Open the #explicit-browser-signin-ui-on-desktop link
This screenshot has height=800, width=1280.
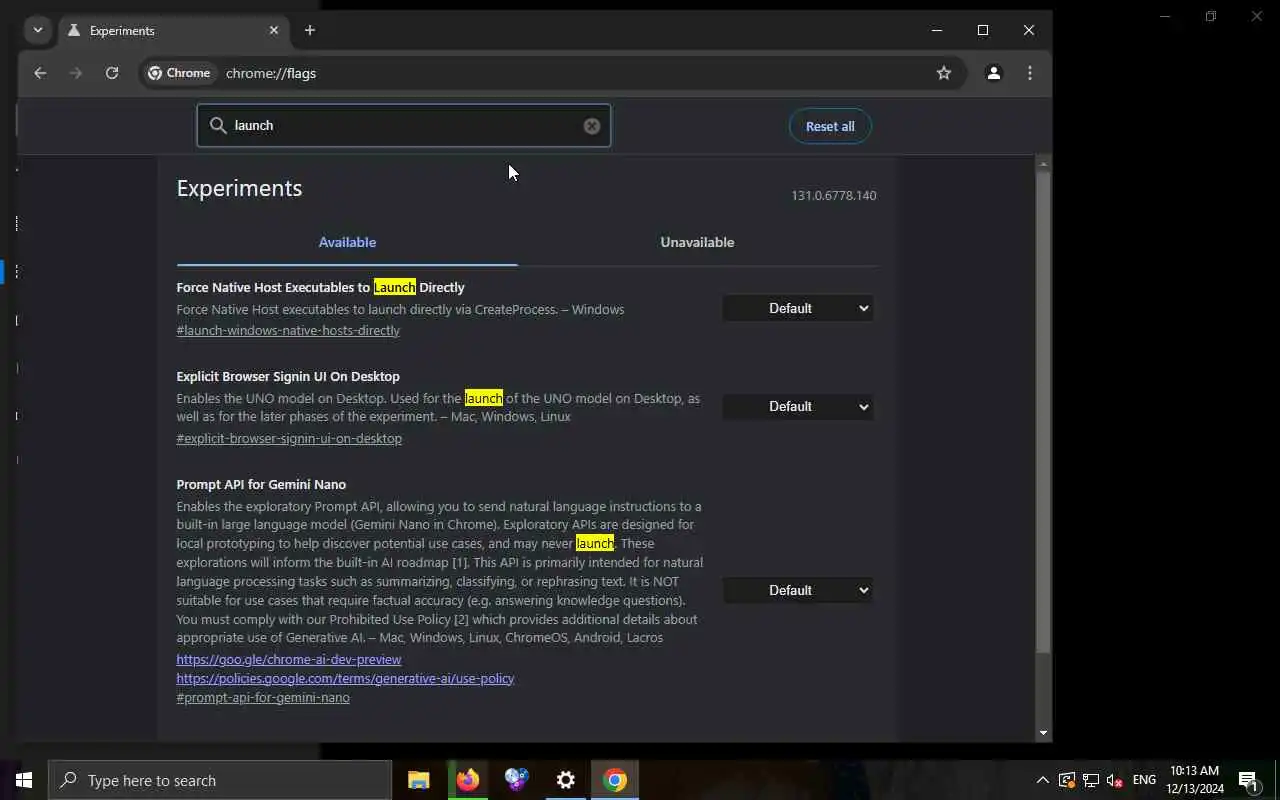click(289, 438)
